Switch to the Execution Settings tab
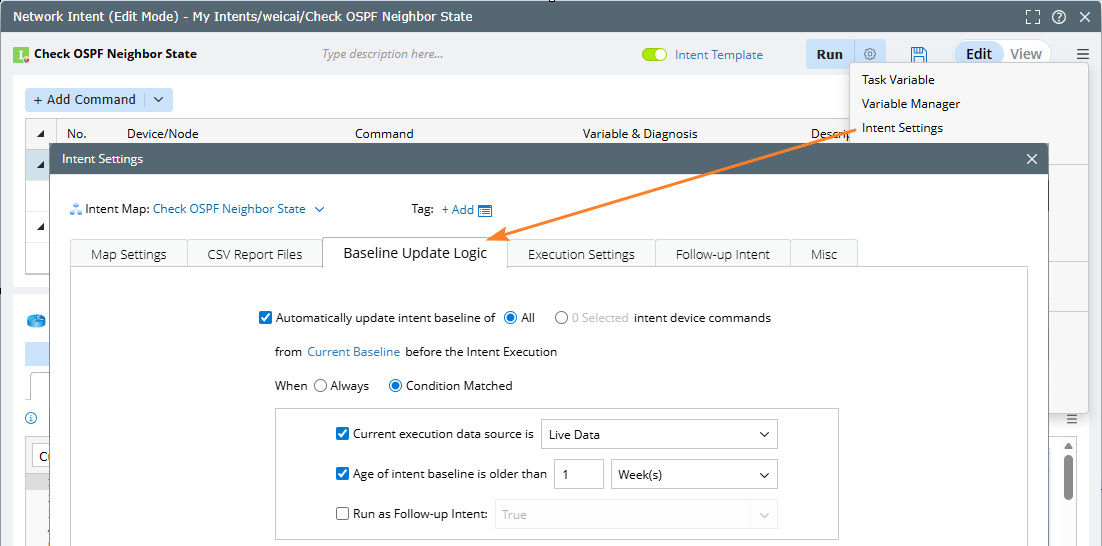1102x546 pixels. coord(581,254)
